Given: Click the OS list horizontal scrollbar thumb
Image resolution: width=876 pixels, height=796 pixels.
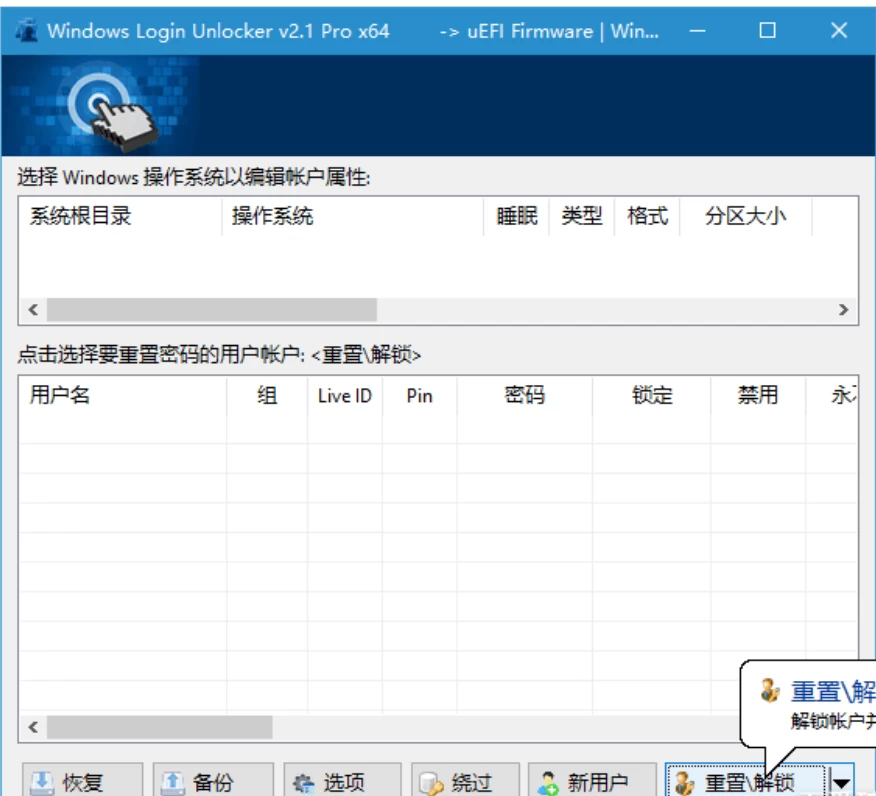Looking at the screenshot, I should pos(212,309).
